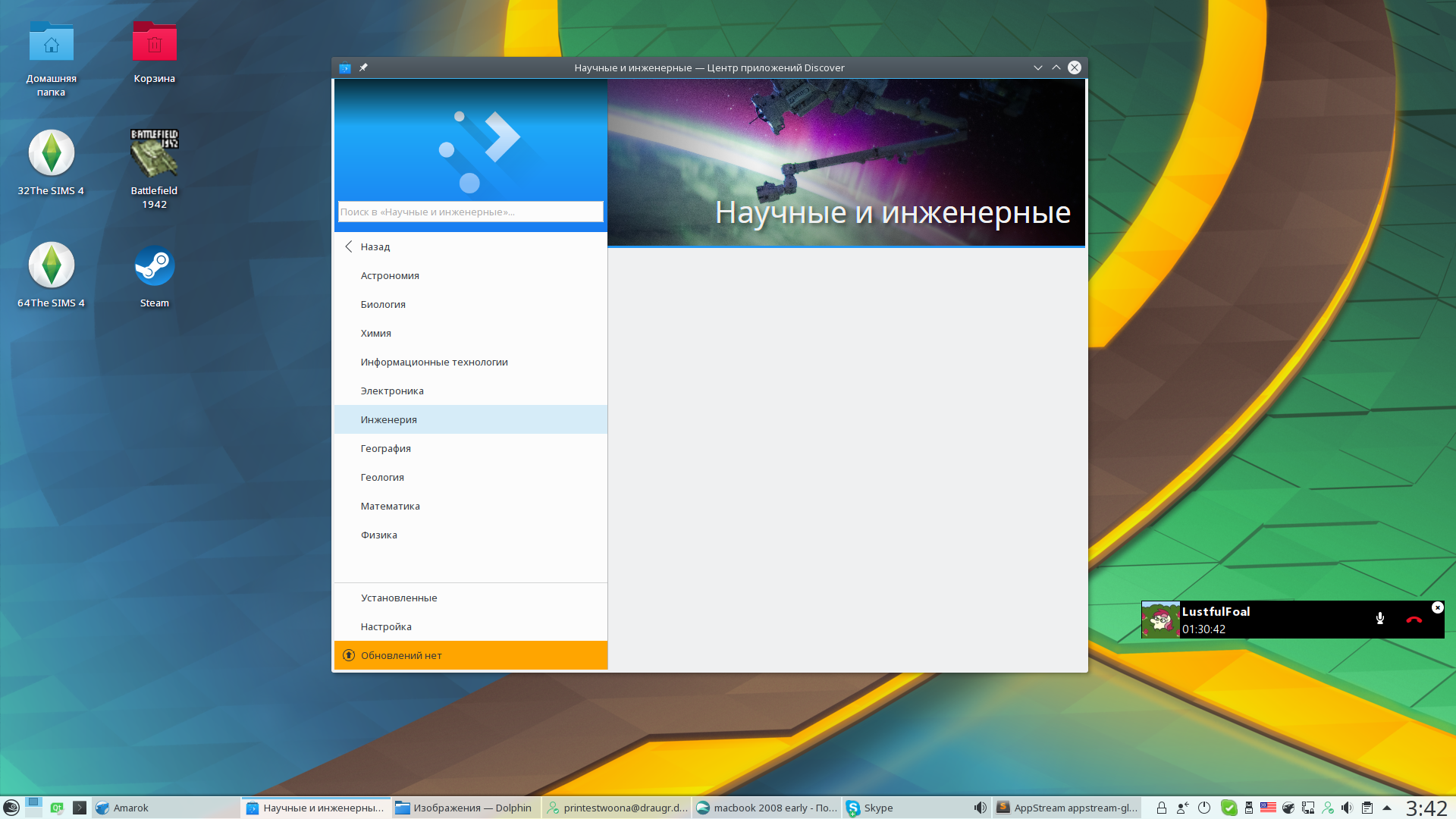This screenshot has height=819, width=1456.
Task: Launch the Qt app from taskbar
Action: (x=57, y=808)
